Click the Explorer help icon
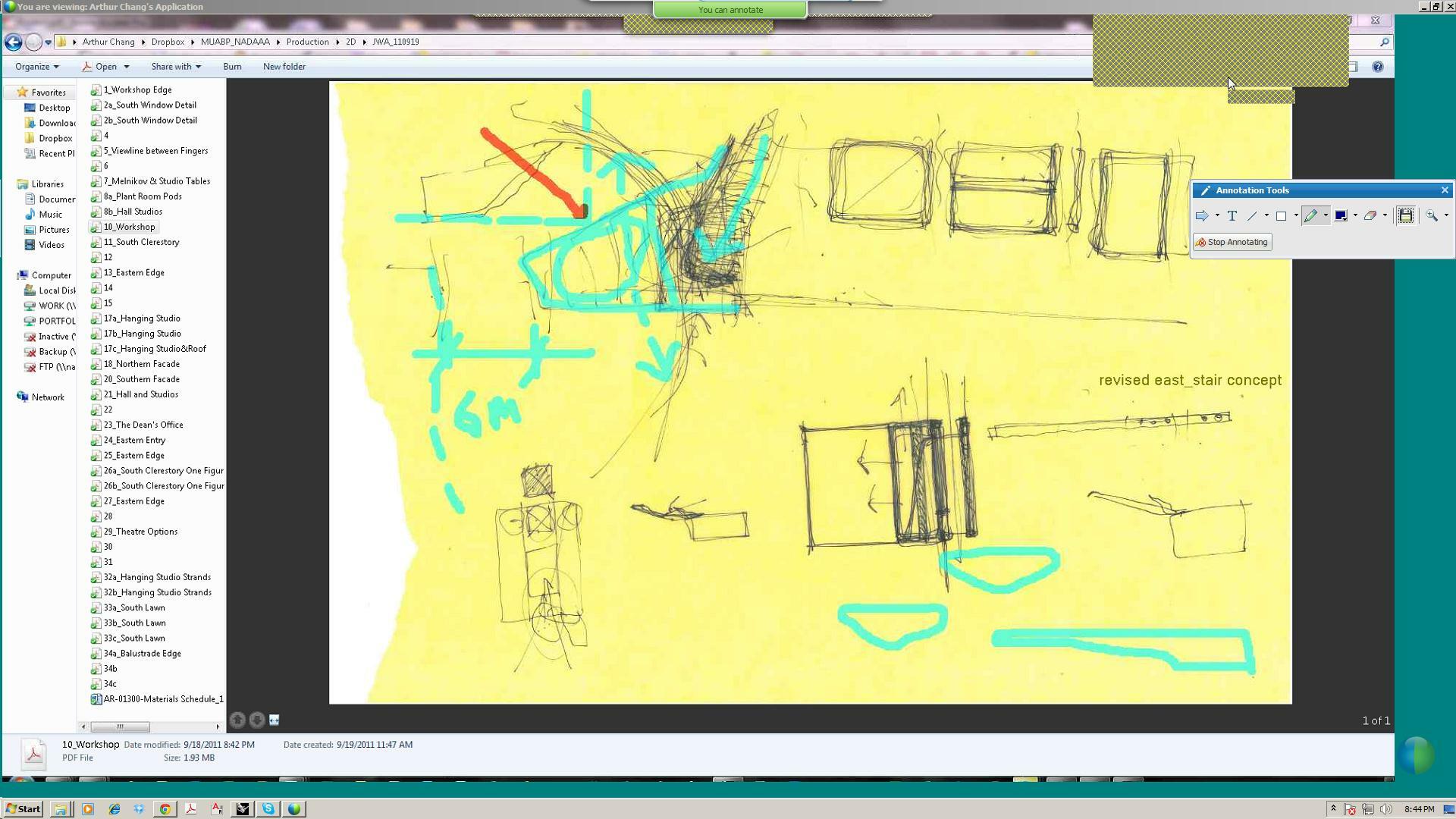 1378,67
